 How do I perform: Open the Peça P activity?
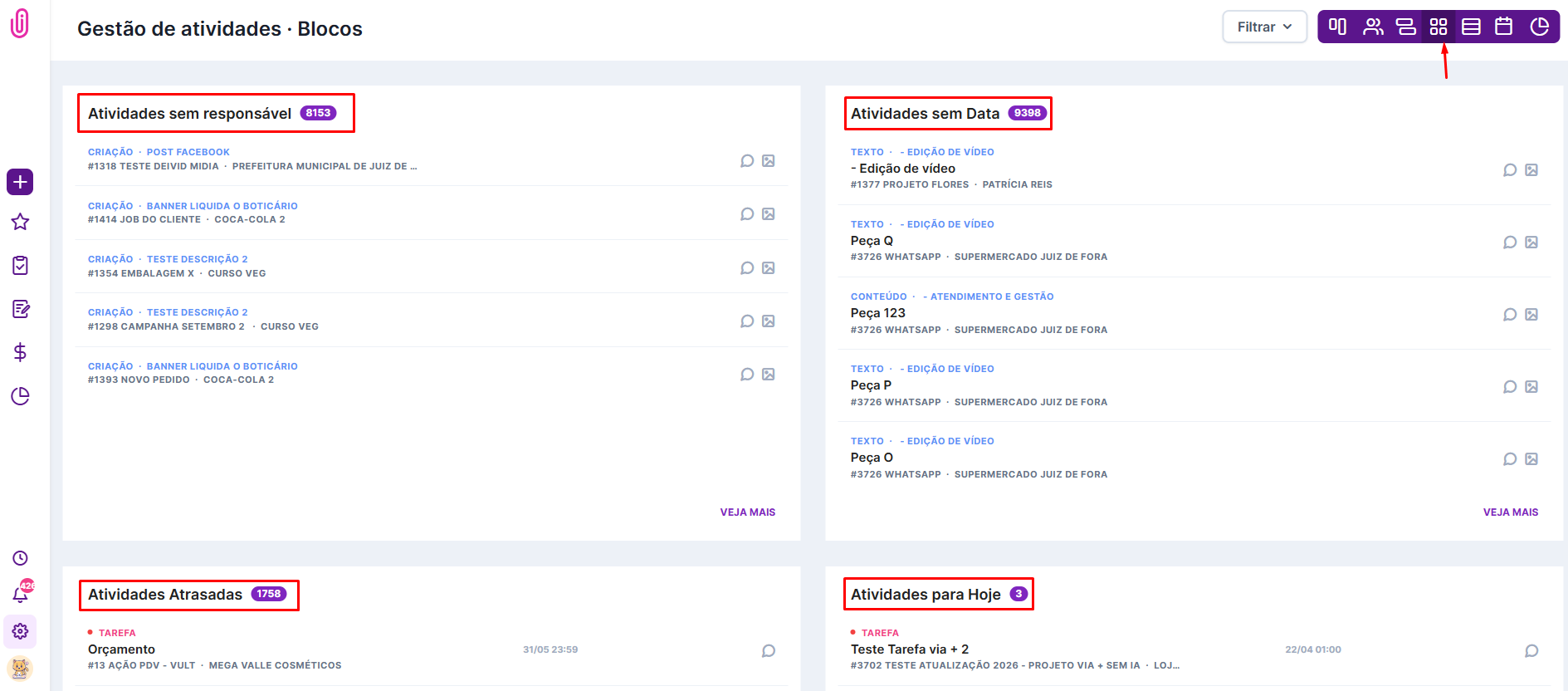[x=871, y=385]
